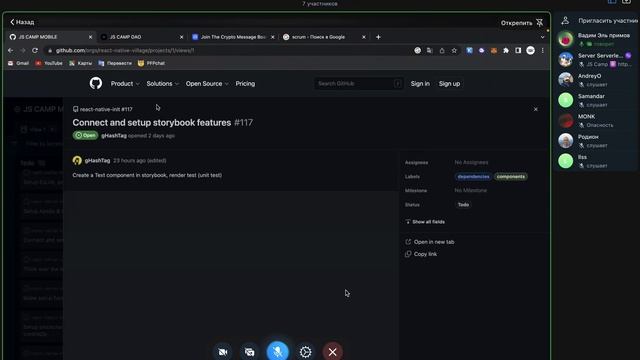Leave the call with the red X

point(333,351)
